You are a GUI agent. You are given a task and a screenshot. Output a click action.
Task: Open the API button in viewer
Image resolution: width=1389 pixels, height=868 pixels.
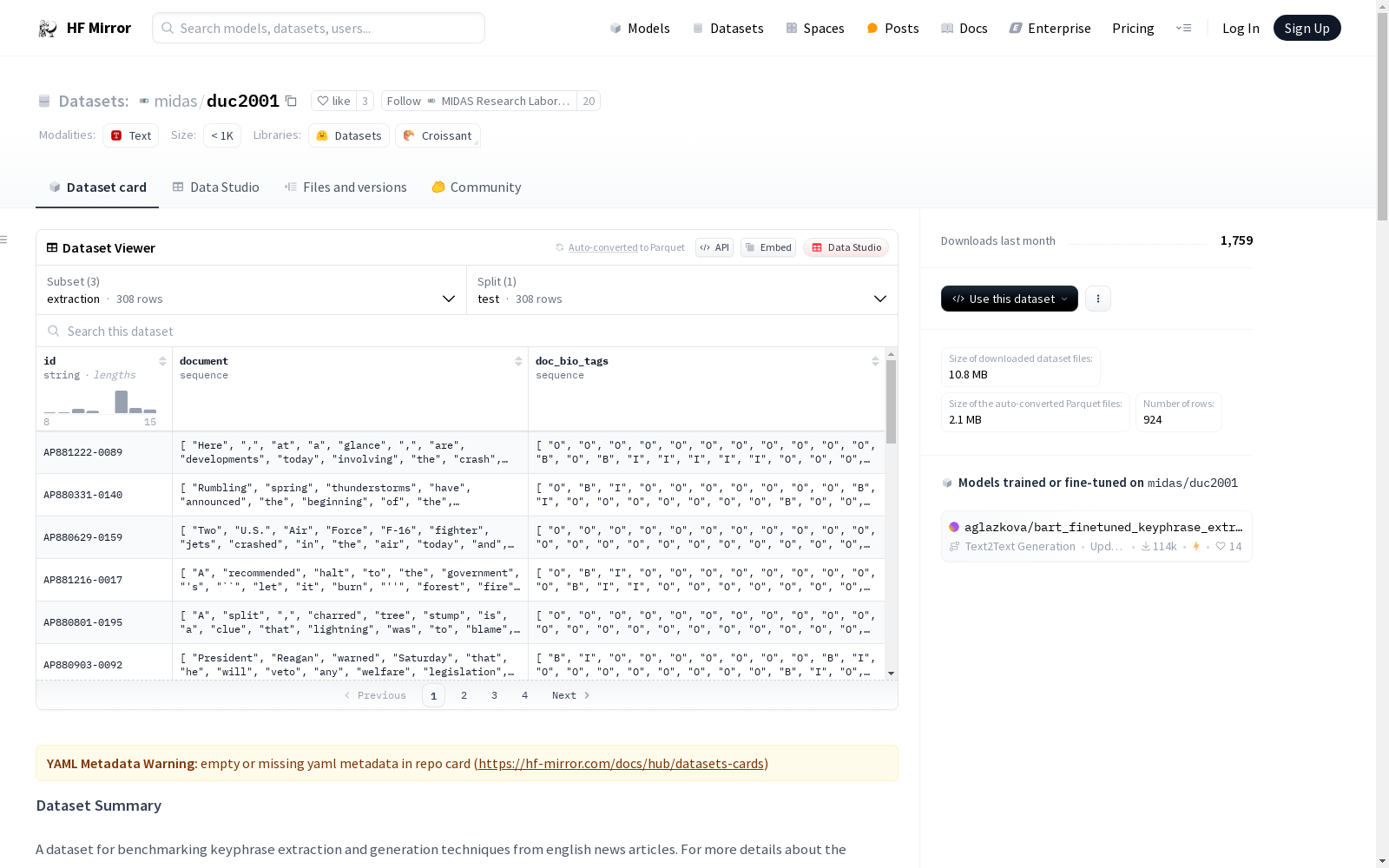(714, 247)
